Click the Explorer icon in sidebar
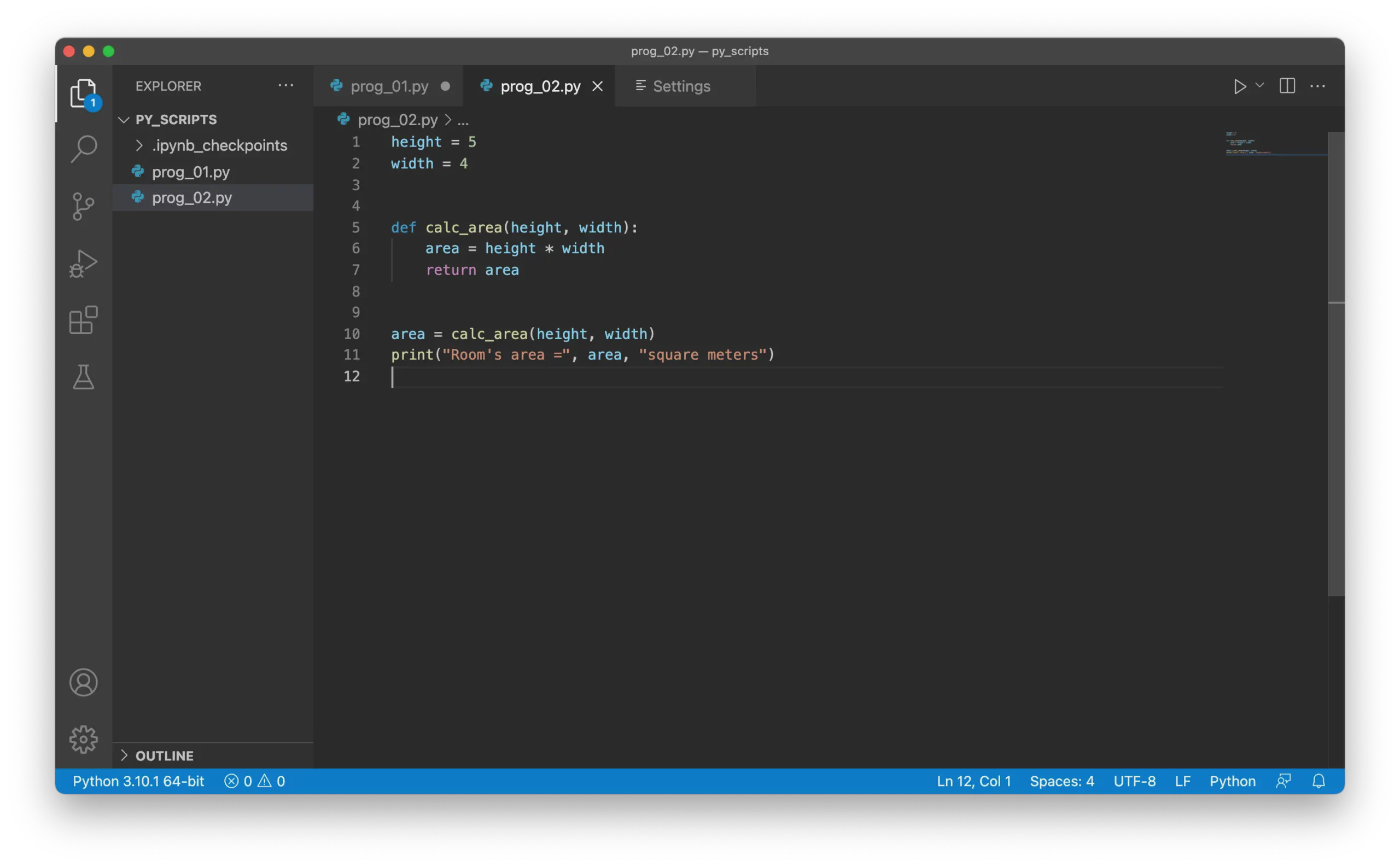 click(83, 92)
